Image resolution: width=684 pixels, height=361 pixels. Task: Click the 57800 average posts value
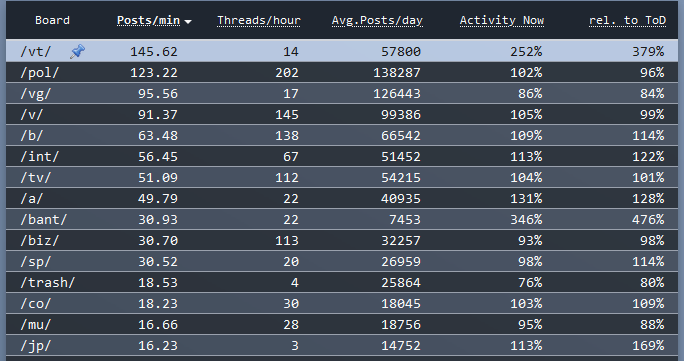pyautogui.click(x=401, y=52)
